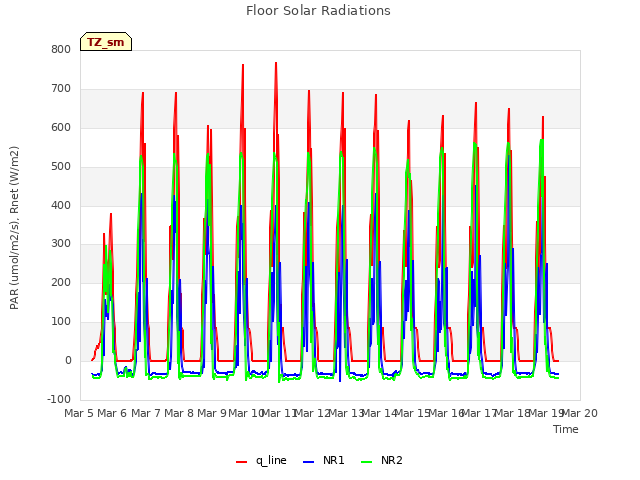Click the green NR2 legend swatch
Viewport: 640px width, 480px height.
tap(367, 462)
